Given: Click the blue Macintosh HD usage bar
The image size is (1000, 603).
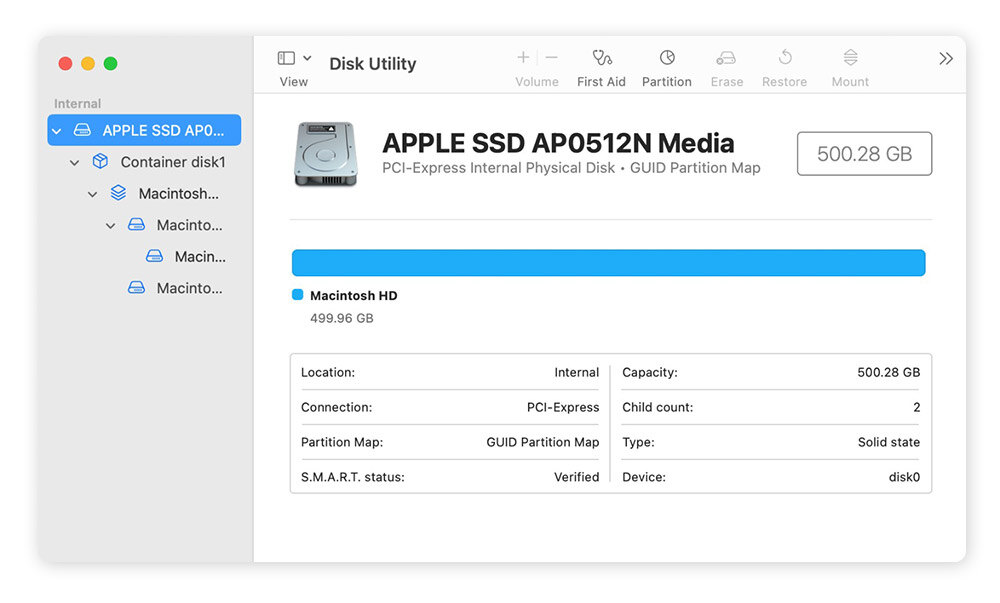Looking at the screenshot, I should (608, 263).
